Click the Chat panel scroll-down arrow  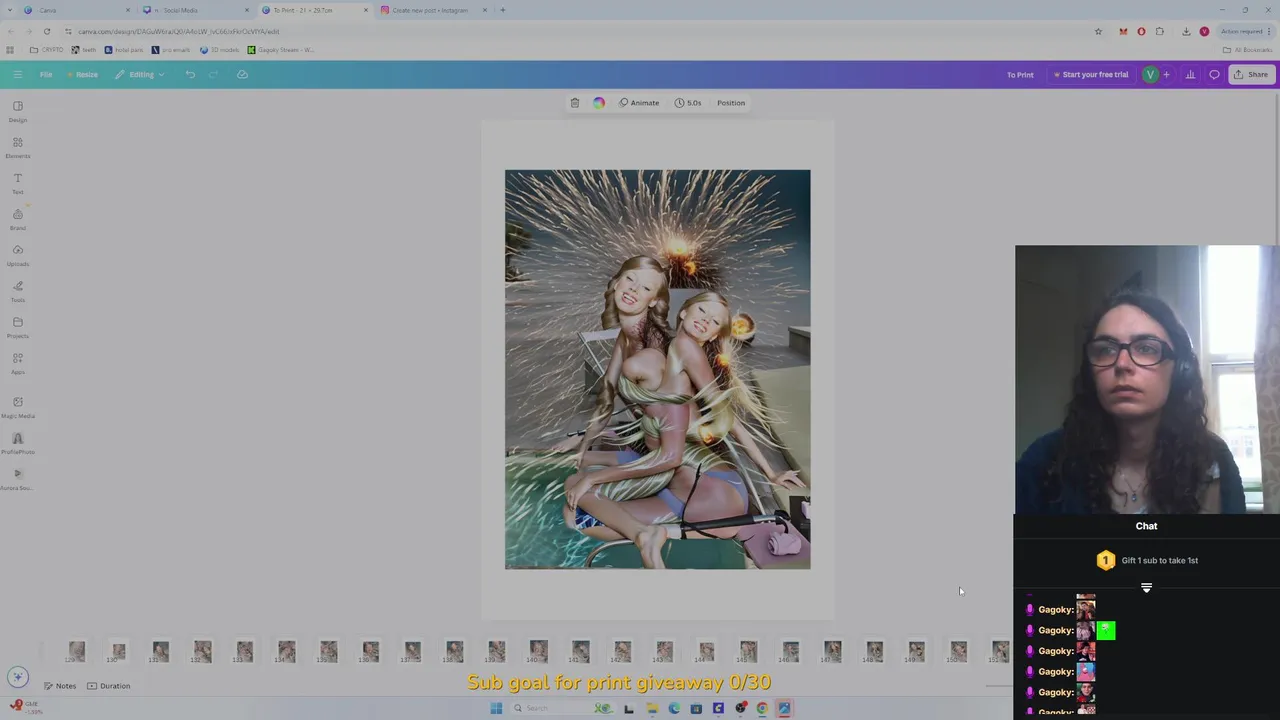tap(1147, 588)
